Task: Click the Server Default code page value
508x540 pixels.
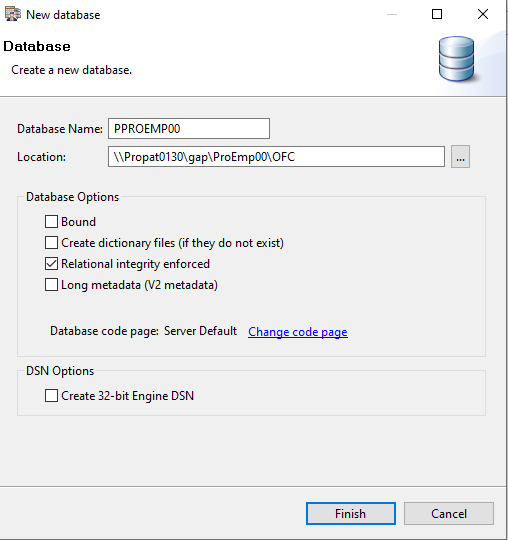Action: (x=200, y=331)
